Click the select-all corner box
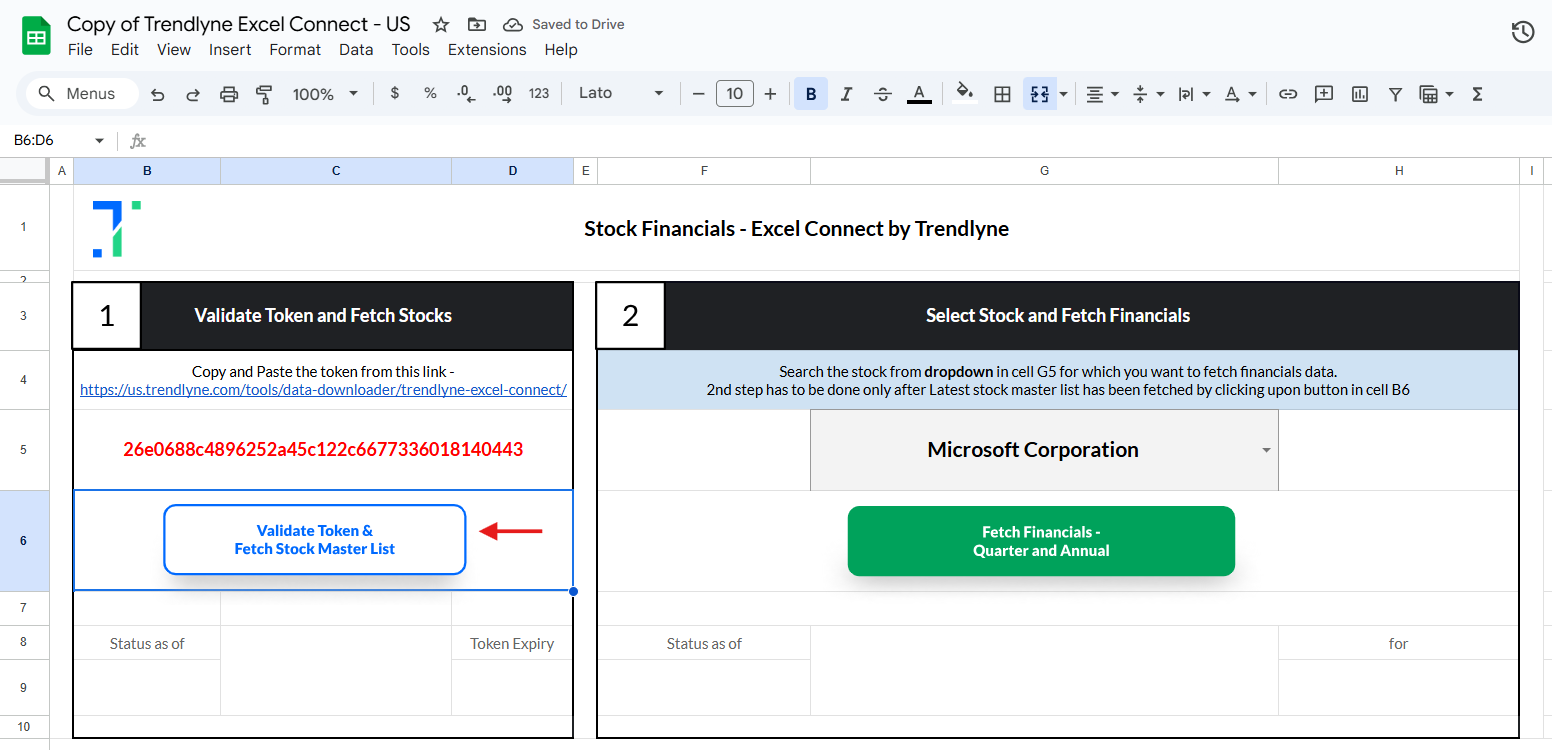 pyautogui.click(x=24, y=171)
